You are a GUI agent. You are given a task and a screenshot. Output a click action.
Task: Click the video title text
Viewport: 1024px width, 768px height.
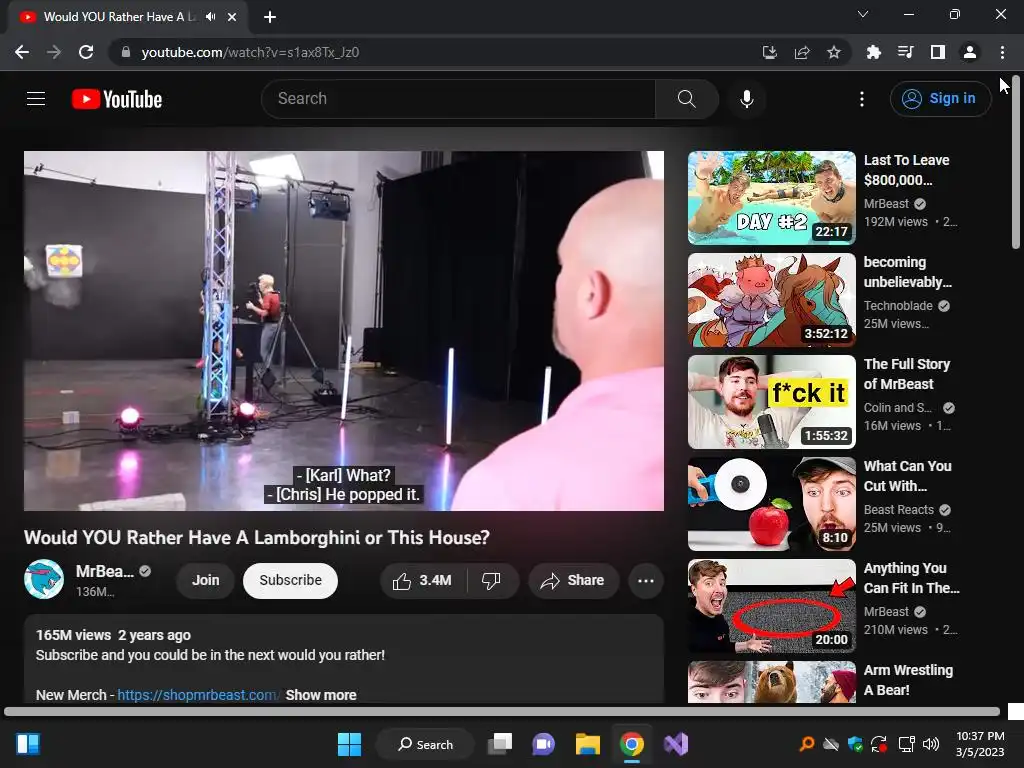257,537
